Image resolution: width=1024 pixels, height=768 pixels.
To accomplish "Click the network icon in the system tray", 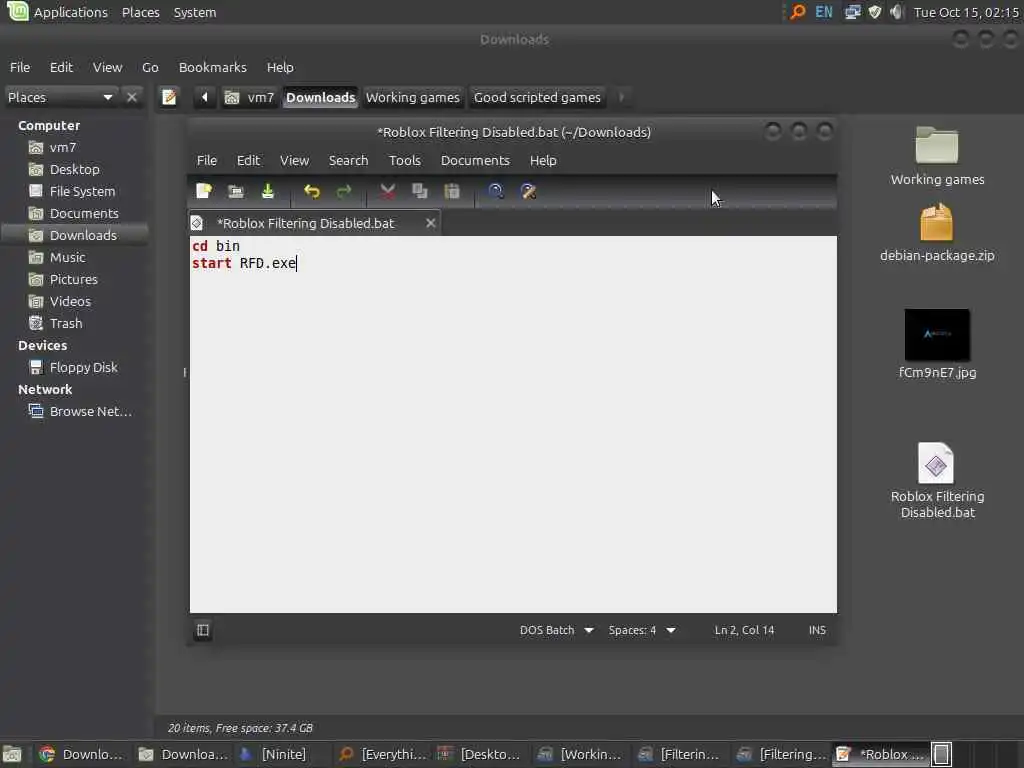I will [852, 12].
